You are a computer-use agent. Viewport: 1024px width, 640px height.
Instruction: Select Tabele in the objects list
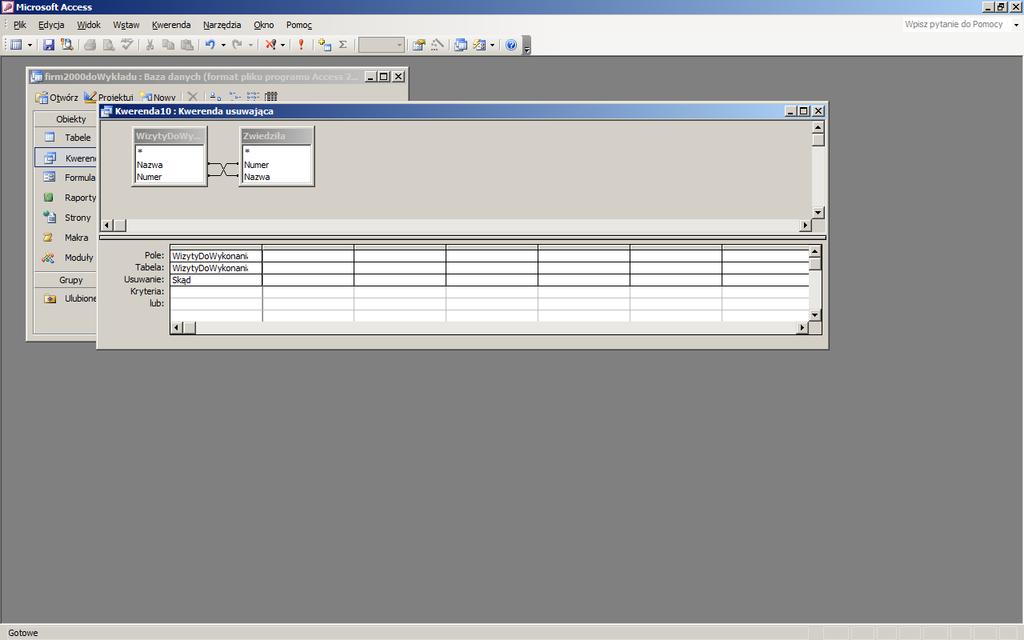pos(69,138)
